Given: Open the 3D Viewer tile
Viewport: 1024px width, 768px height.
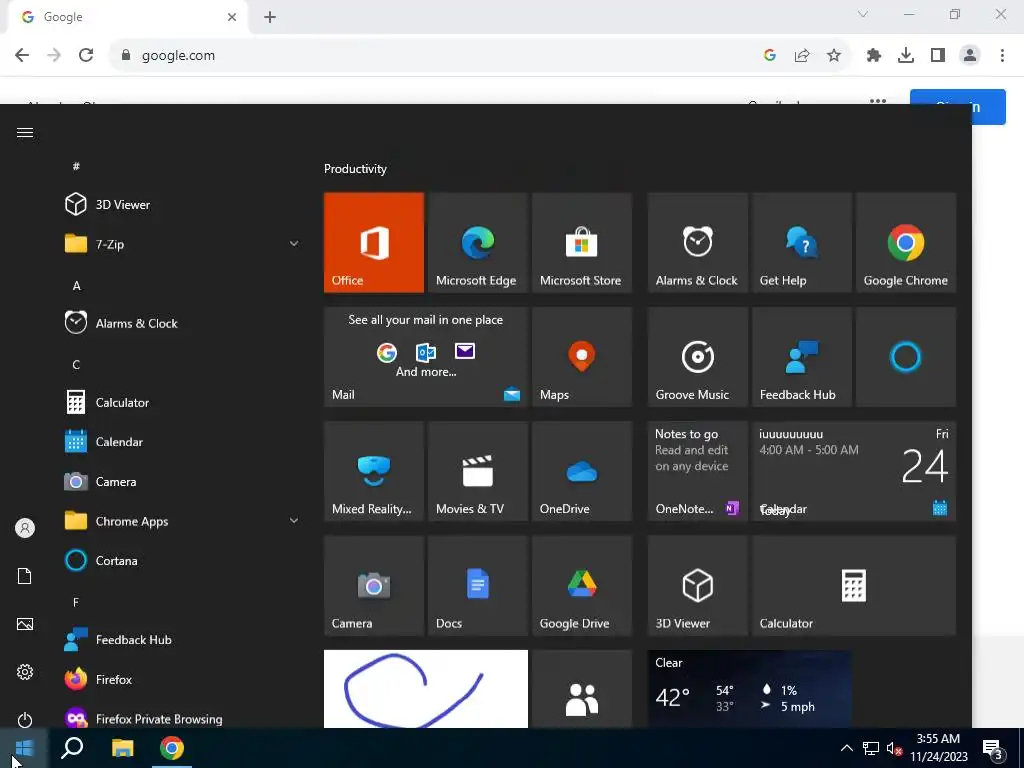Looking at the screenshot, I should pos(697,586).
